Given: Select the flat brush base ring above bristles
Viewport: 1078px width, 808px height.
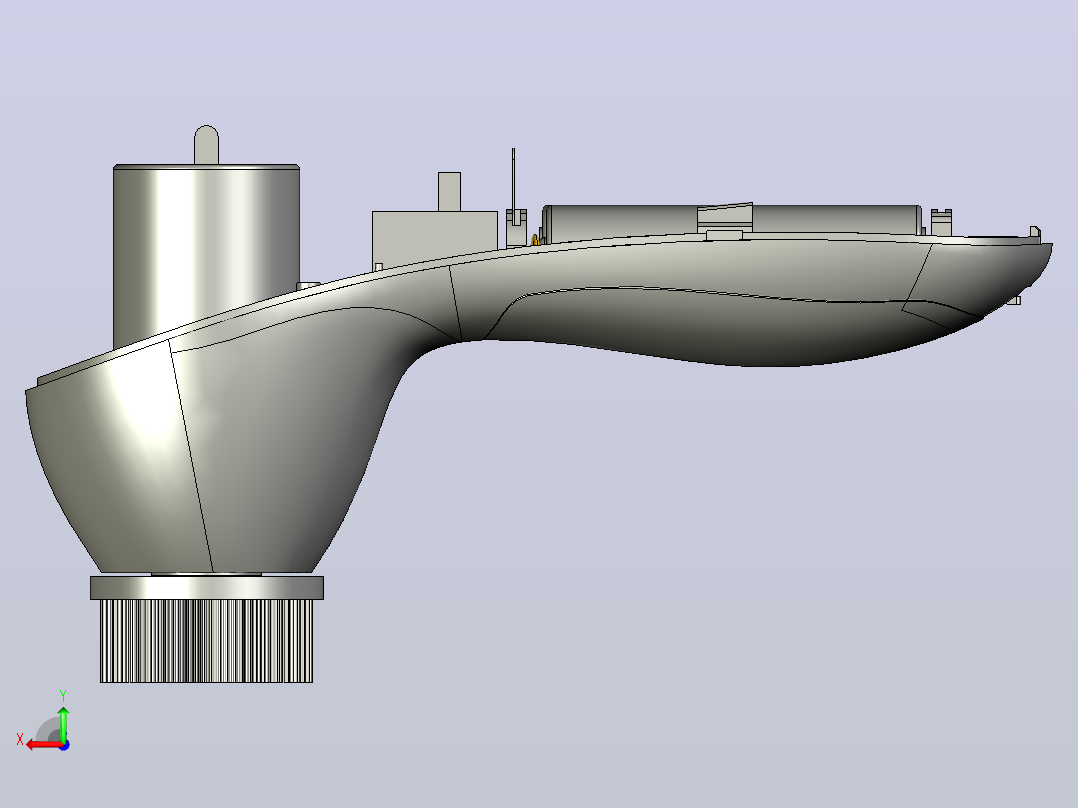Looking at the screenshot, I should click(207, 588).
